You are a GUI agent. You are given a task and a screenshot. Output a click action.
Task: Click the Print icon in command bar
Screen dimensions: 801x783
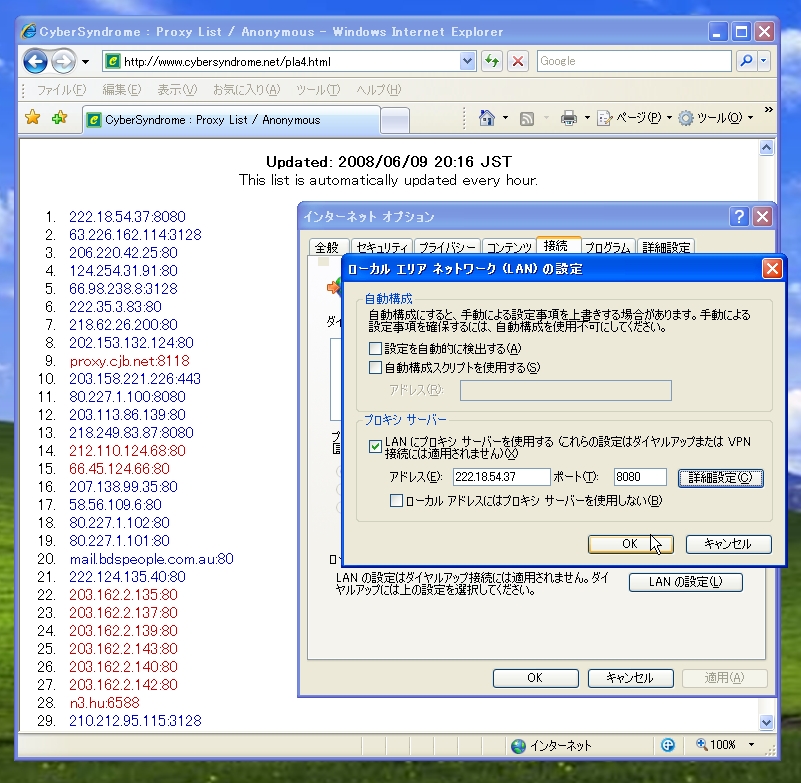569,118
